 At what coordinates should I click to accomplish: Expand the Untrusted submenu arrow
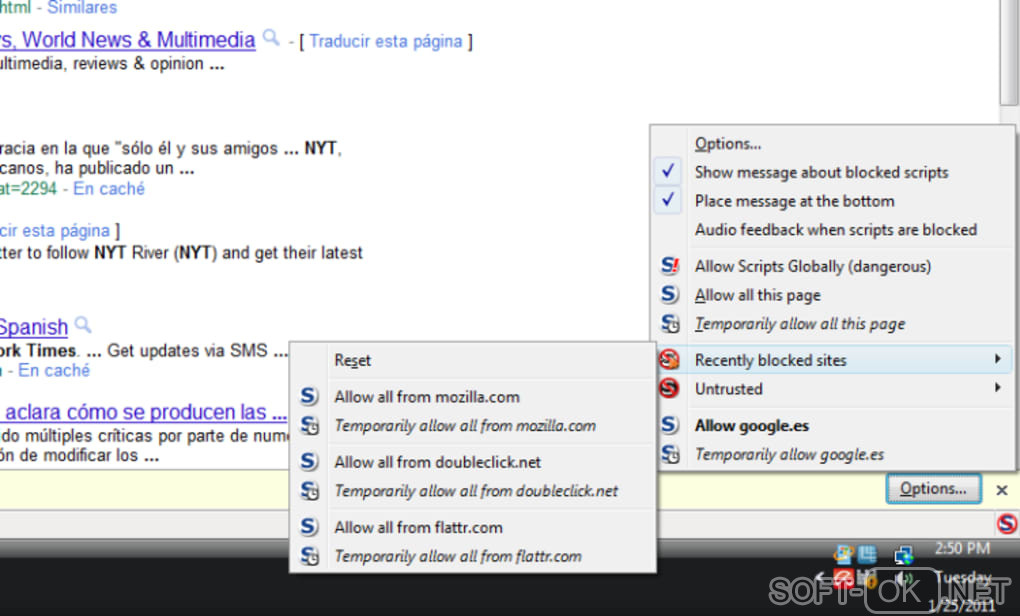(997, 388)
